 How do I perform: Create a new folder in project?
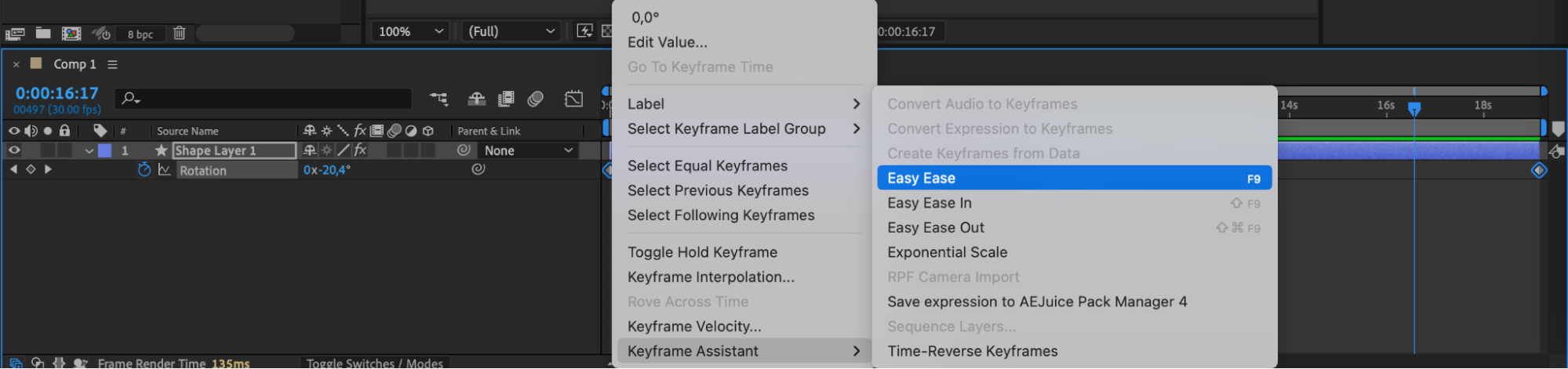pyautogui.click(x=43, y=33)
